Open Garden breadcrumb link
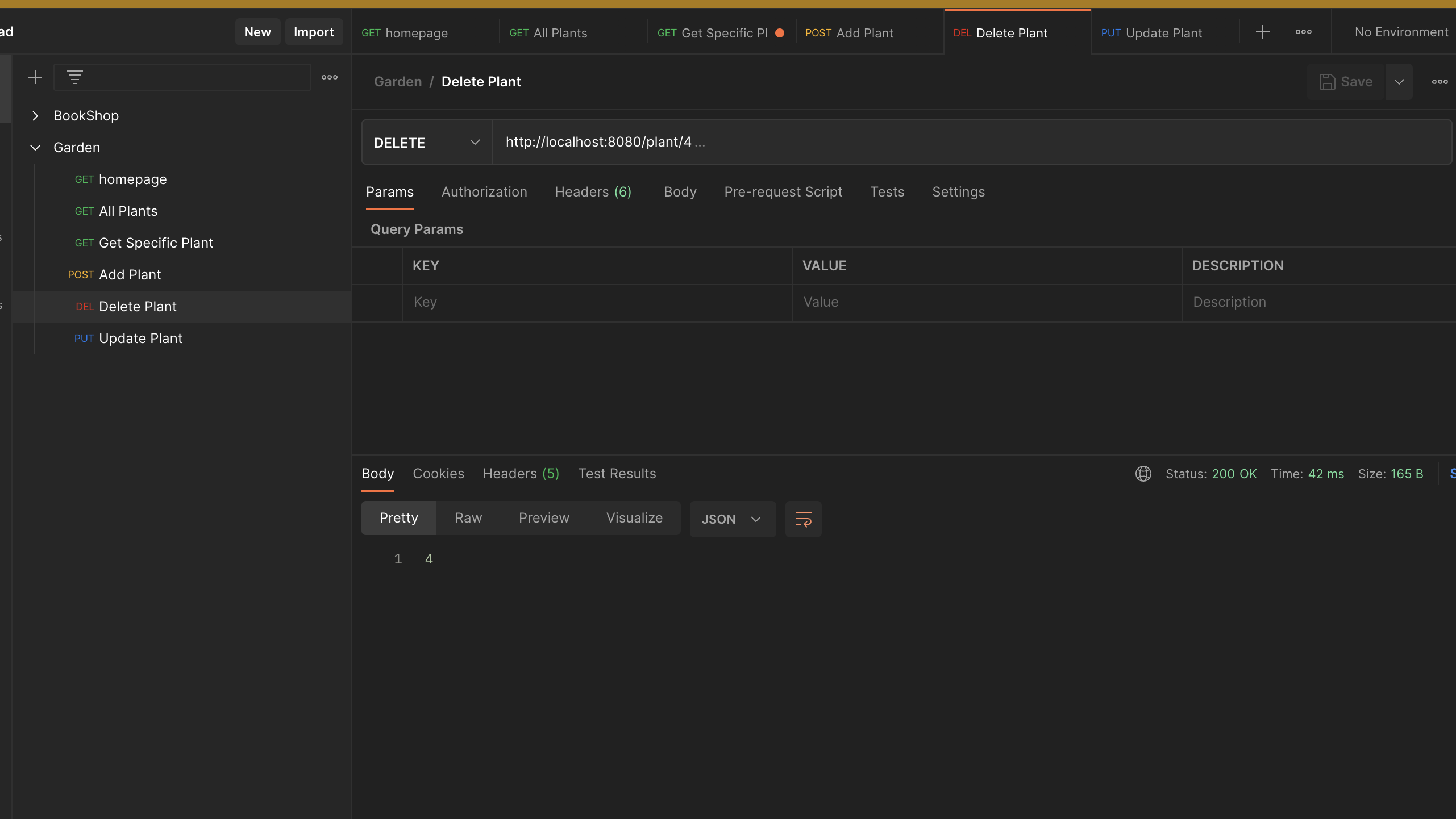 coord(398,82)
